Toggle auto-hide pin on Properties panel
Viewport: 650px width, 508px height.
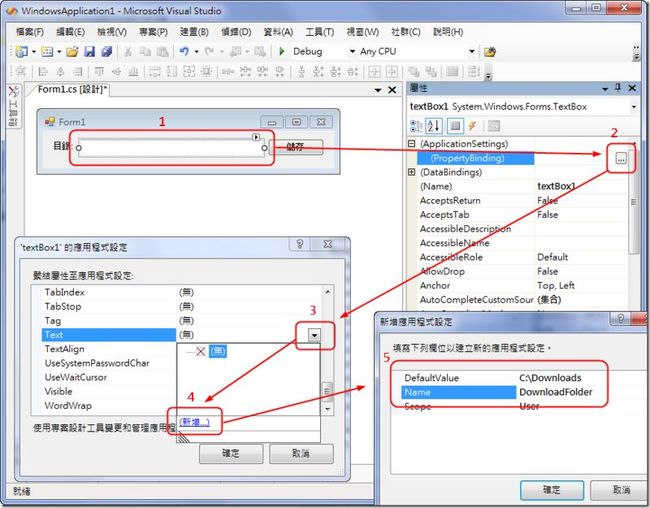click(618, 88)
